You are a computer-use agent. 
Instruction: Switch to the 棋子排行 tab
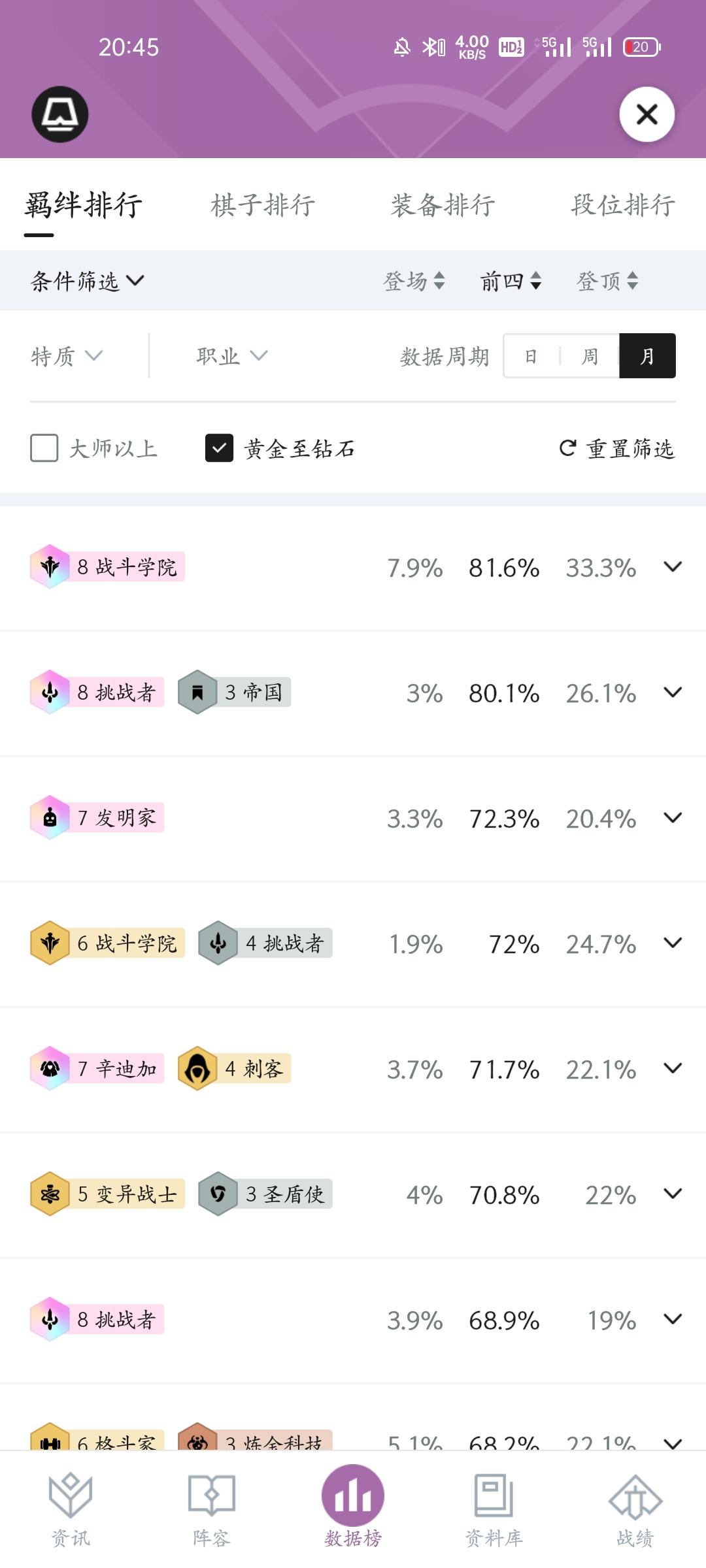point(263,205)
